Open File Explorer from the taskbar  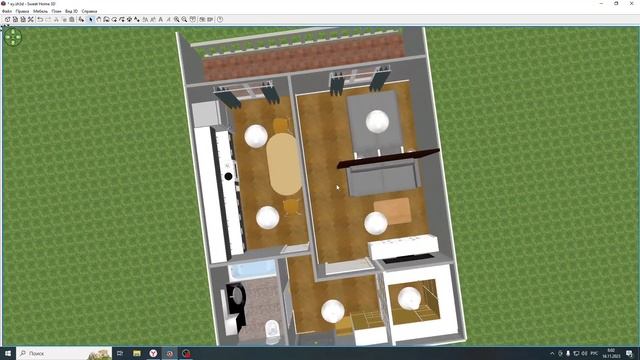point(137,353)
